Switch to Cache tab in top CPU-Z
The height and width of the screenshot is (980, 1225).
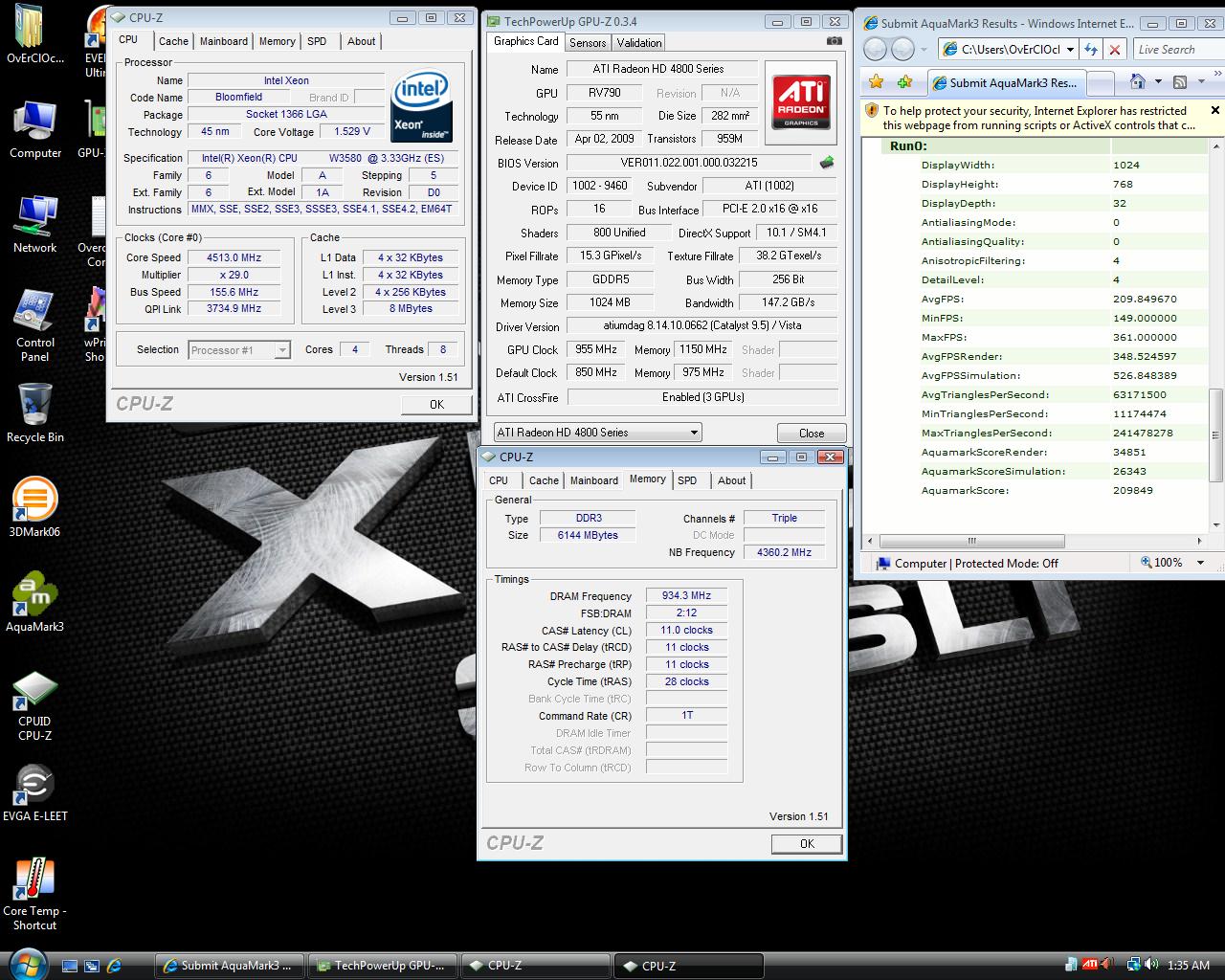(173, 41)
